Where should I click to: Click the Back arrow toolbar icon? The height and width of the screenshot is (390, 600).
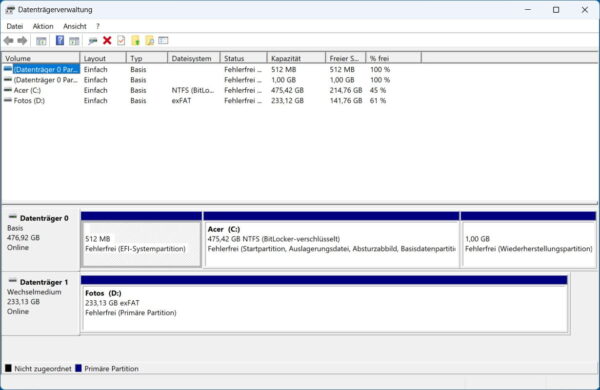click(8, 41)
